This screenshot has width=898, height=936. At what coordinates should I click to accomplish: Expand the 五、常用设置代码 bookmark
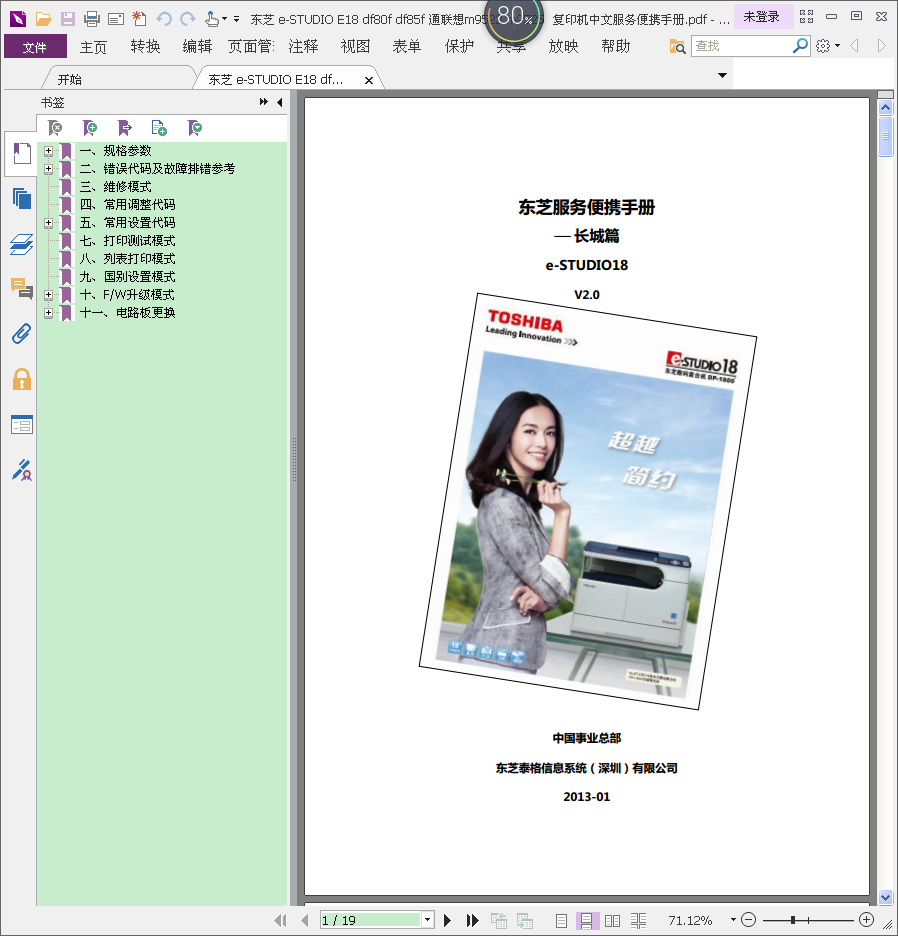tap(48, 223)
